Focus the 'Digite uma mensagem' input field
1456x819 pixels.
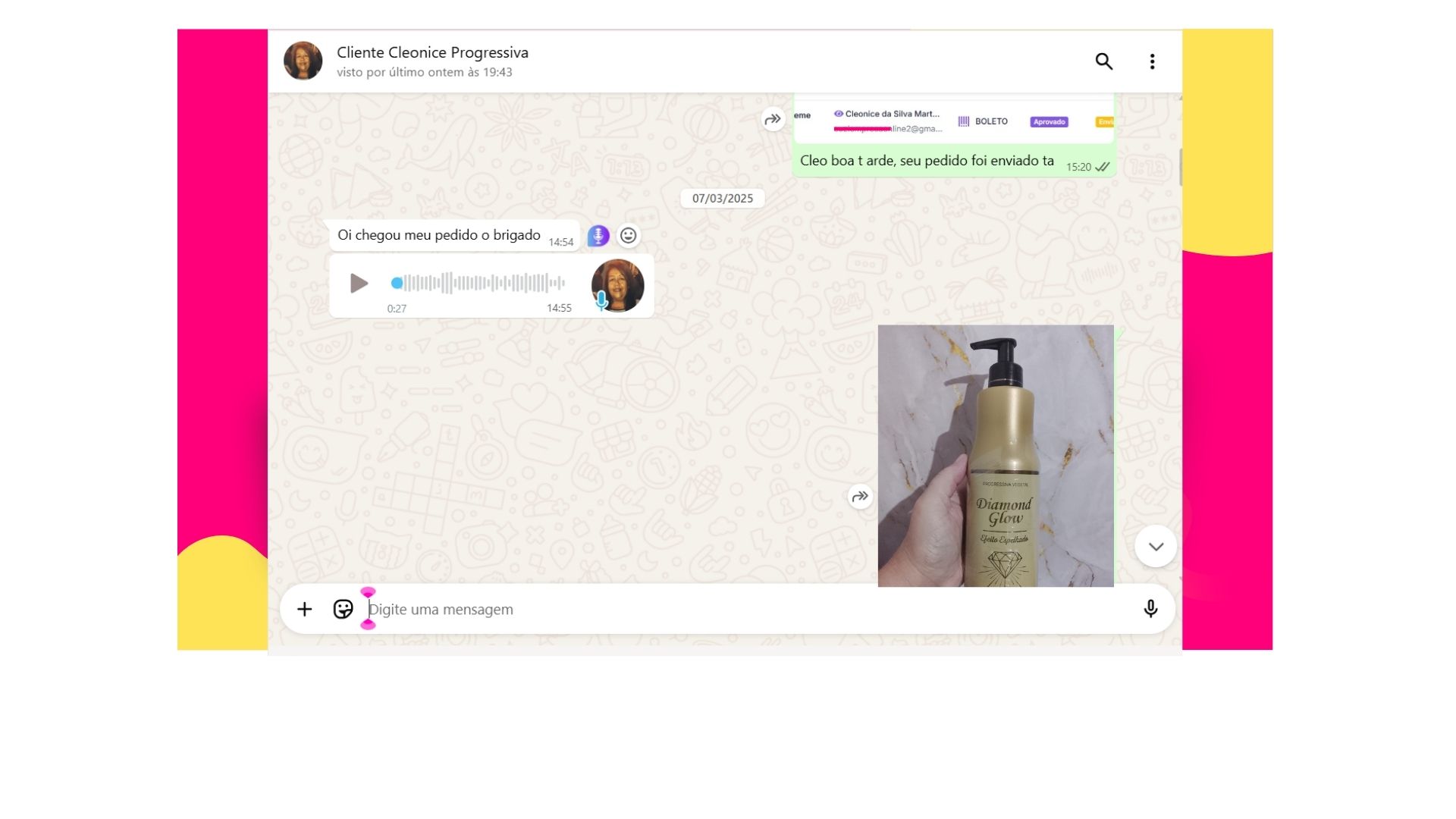(x=747, y=609)
